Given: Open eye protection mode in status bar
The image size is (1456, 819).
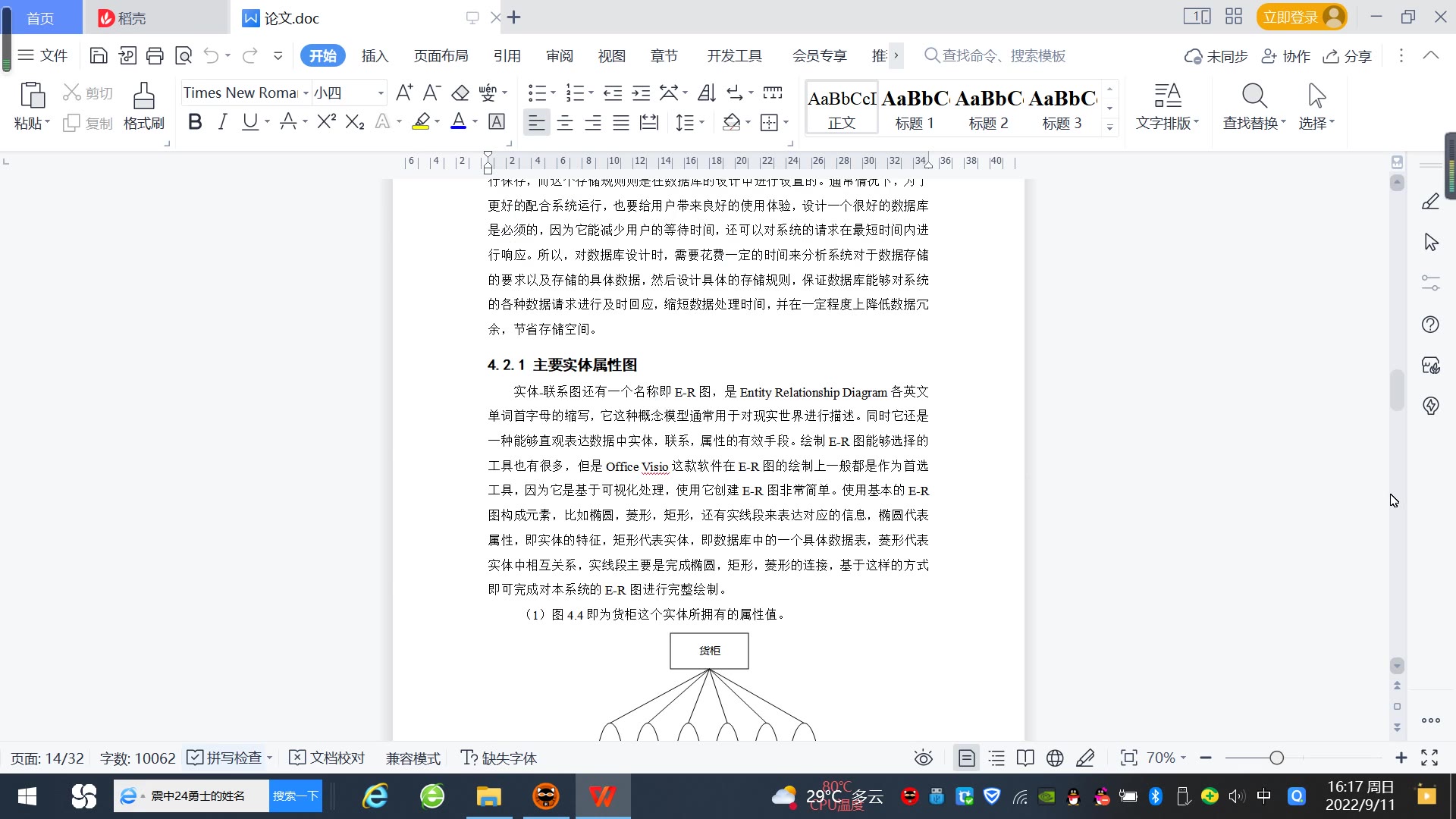Looking at the screenshot, I should click(x=923, y=758).
